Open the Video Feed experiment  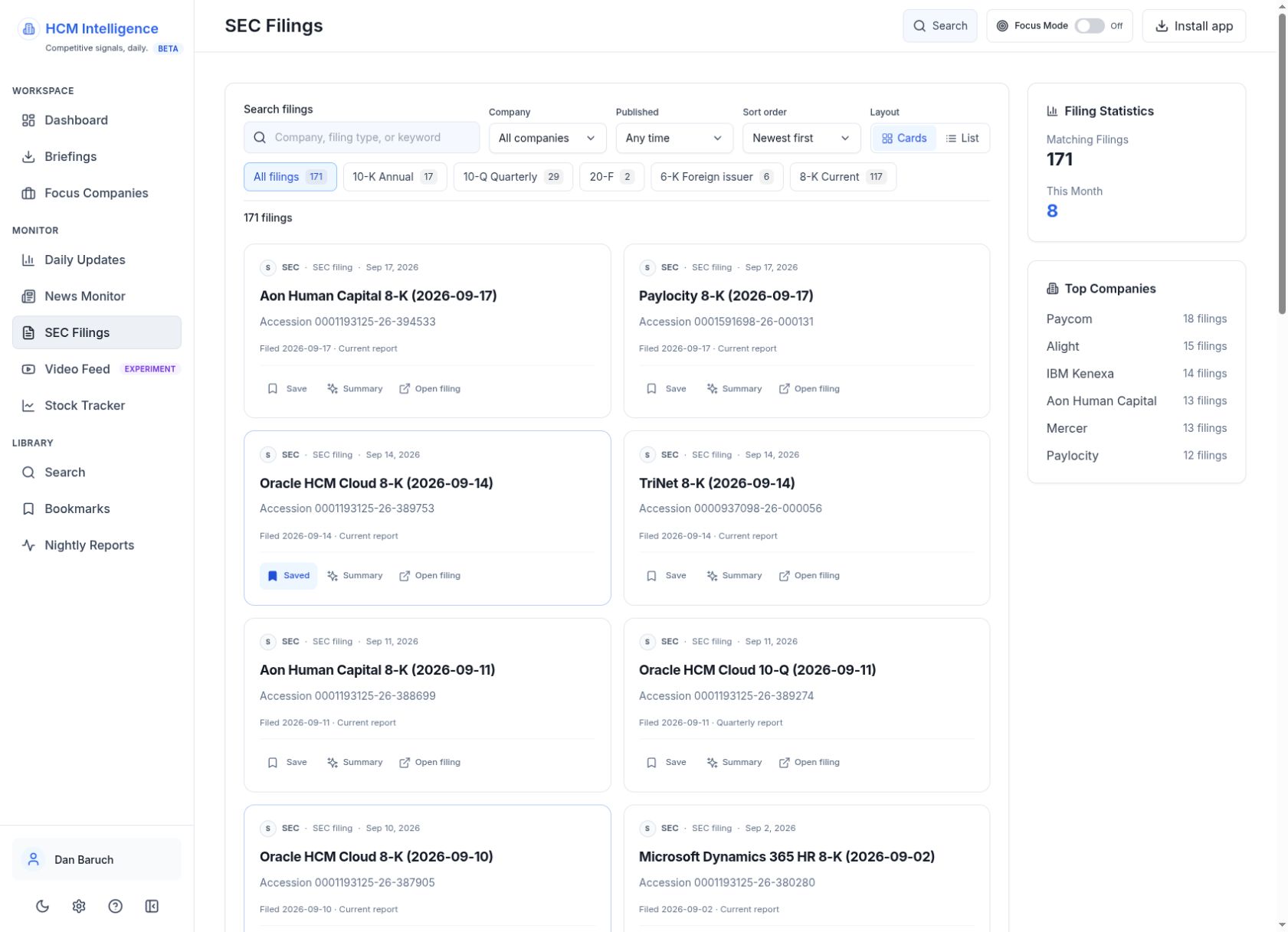pos(97,369)
